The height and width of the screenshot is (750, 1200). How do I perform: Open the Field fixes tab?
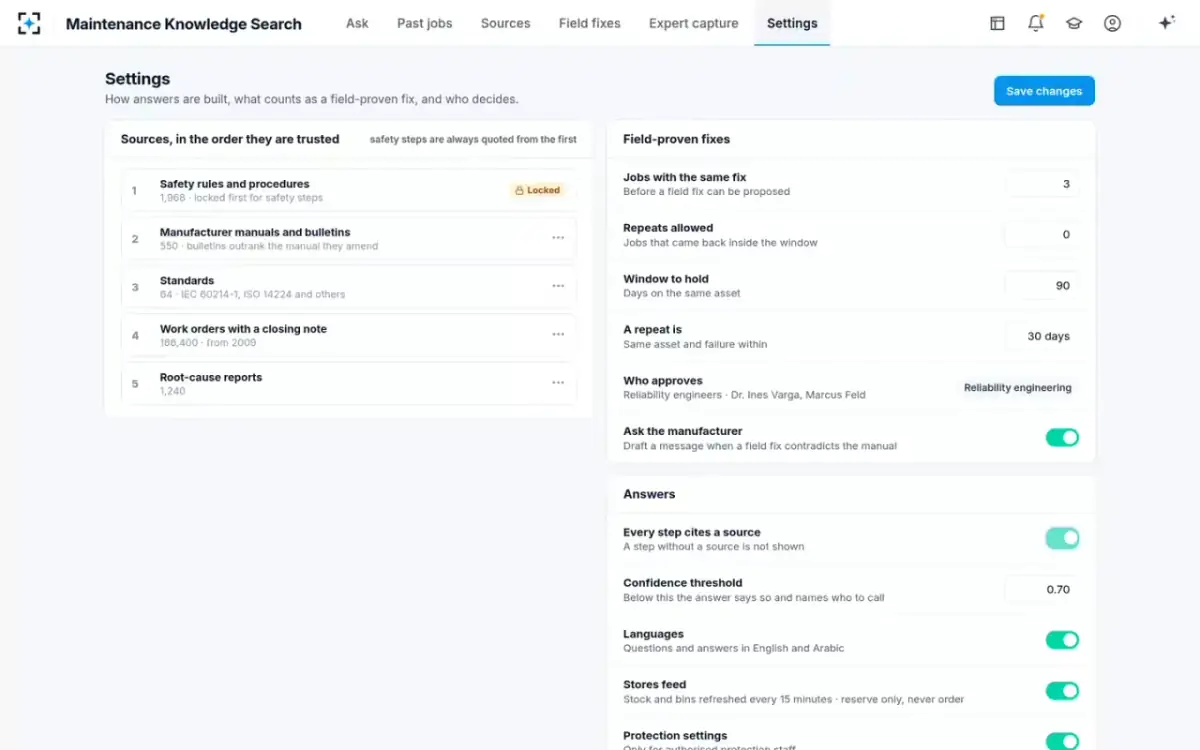pyautogui.click(x=589, y=23)
